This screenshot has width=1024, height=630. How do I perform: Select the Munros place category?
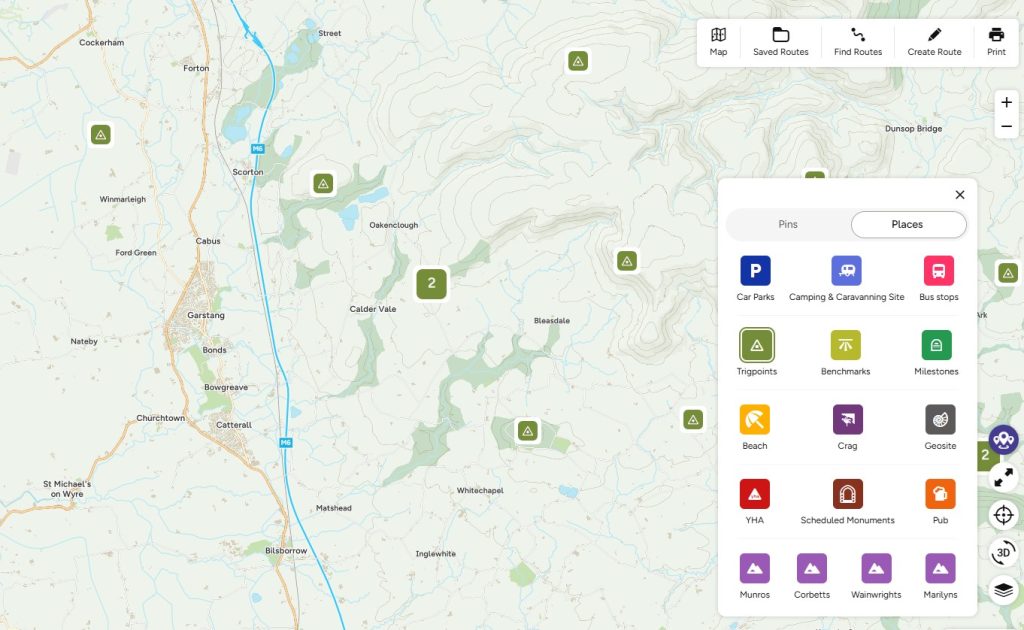pos(754,567)
